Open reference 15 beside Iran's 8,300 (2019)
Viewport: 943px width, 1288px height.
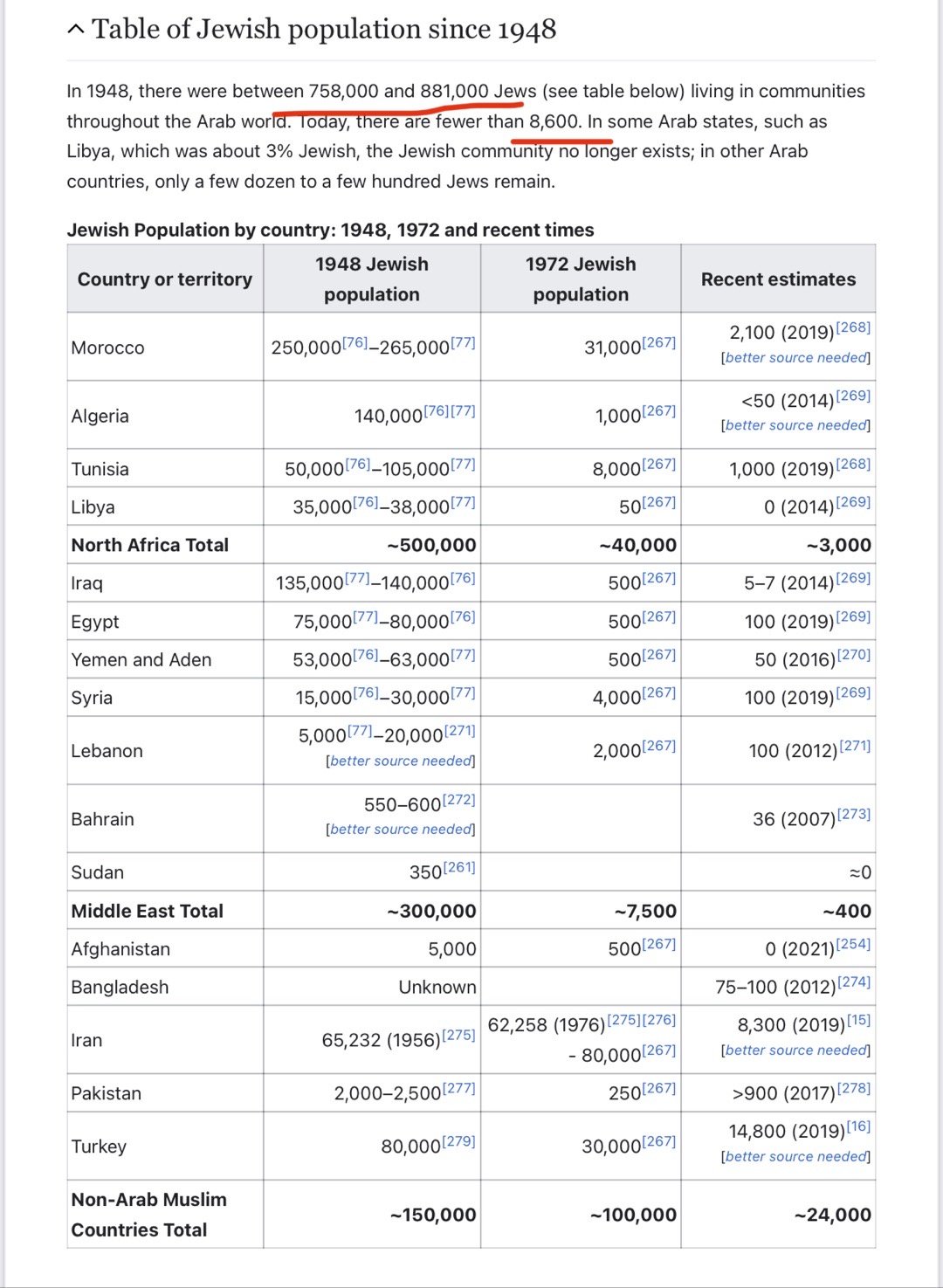tap(858, 1020)
